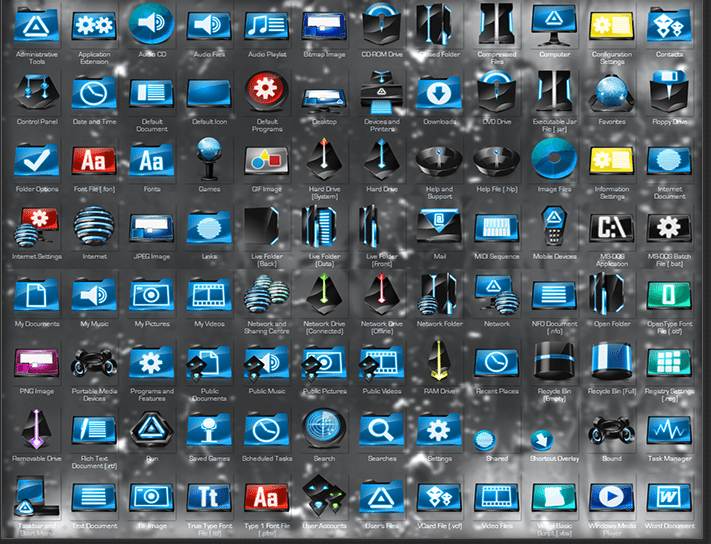Screen dimensions: 711x544
Task: Select the Searches folder icon
Action: 382,429
